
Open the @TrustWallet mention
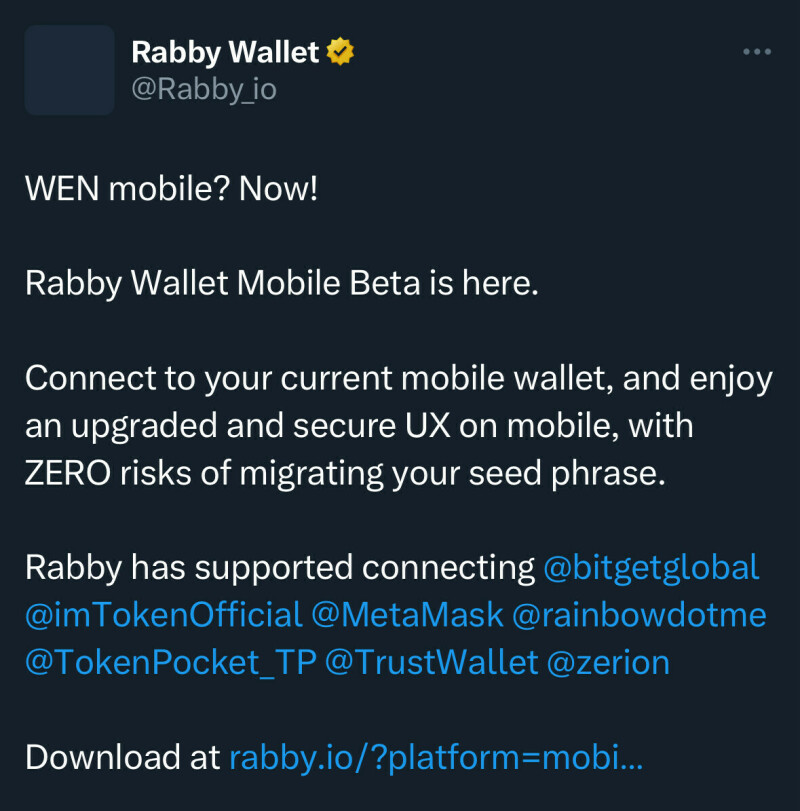click(x=435, y=661)
